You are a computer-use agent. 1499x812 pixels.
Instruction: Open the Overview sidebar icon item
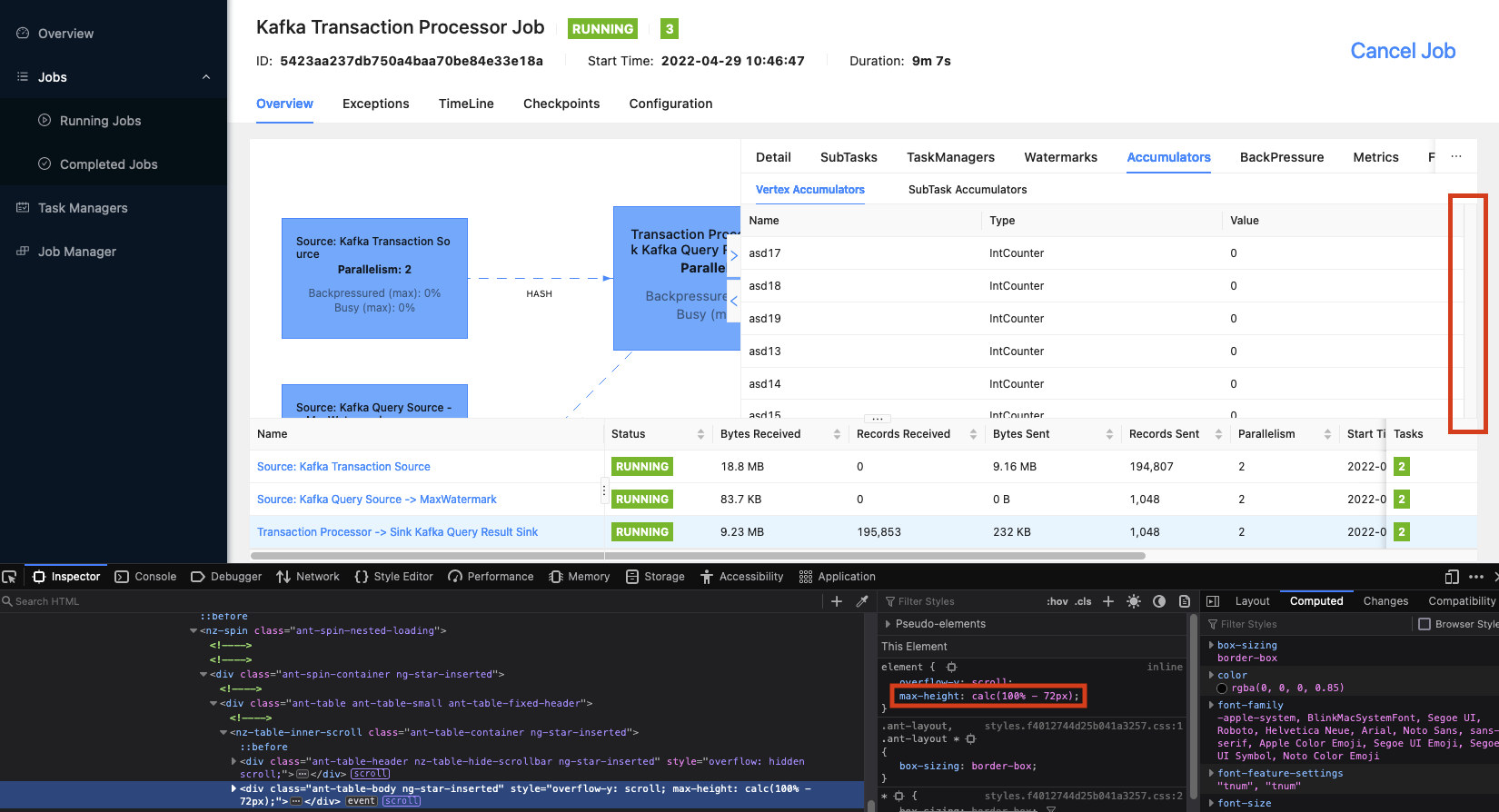click(x=23, y=34)
